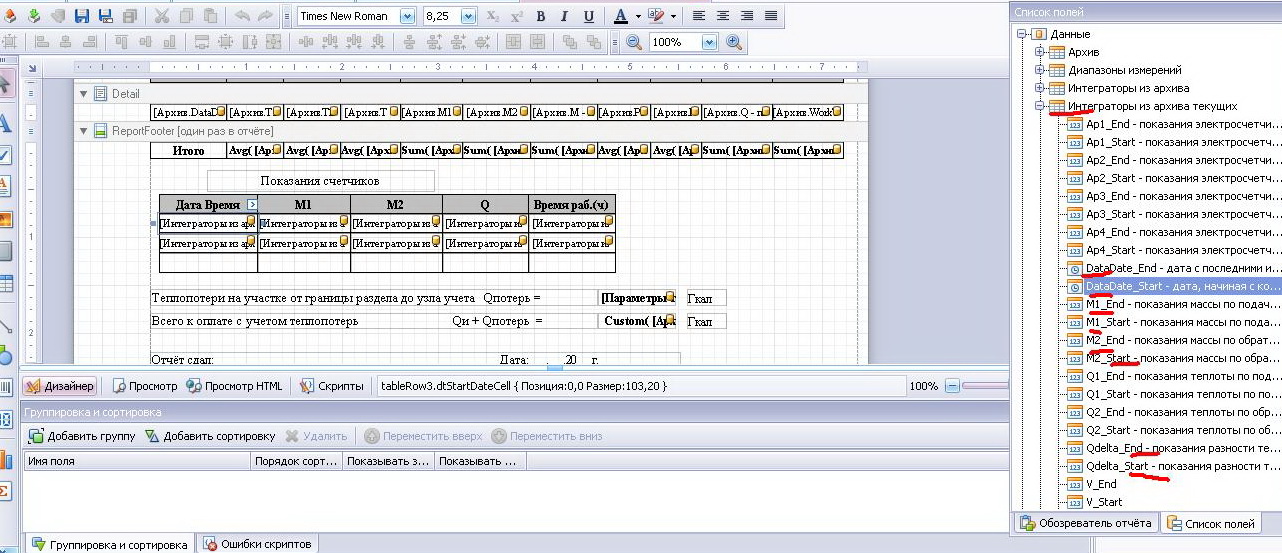1282x553 pixels.
Task: Toggle Bold formatting
Action: point(541,16)
